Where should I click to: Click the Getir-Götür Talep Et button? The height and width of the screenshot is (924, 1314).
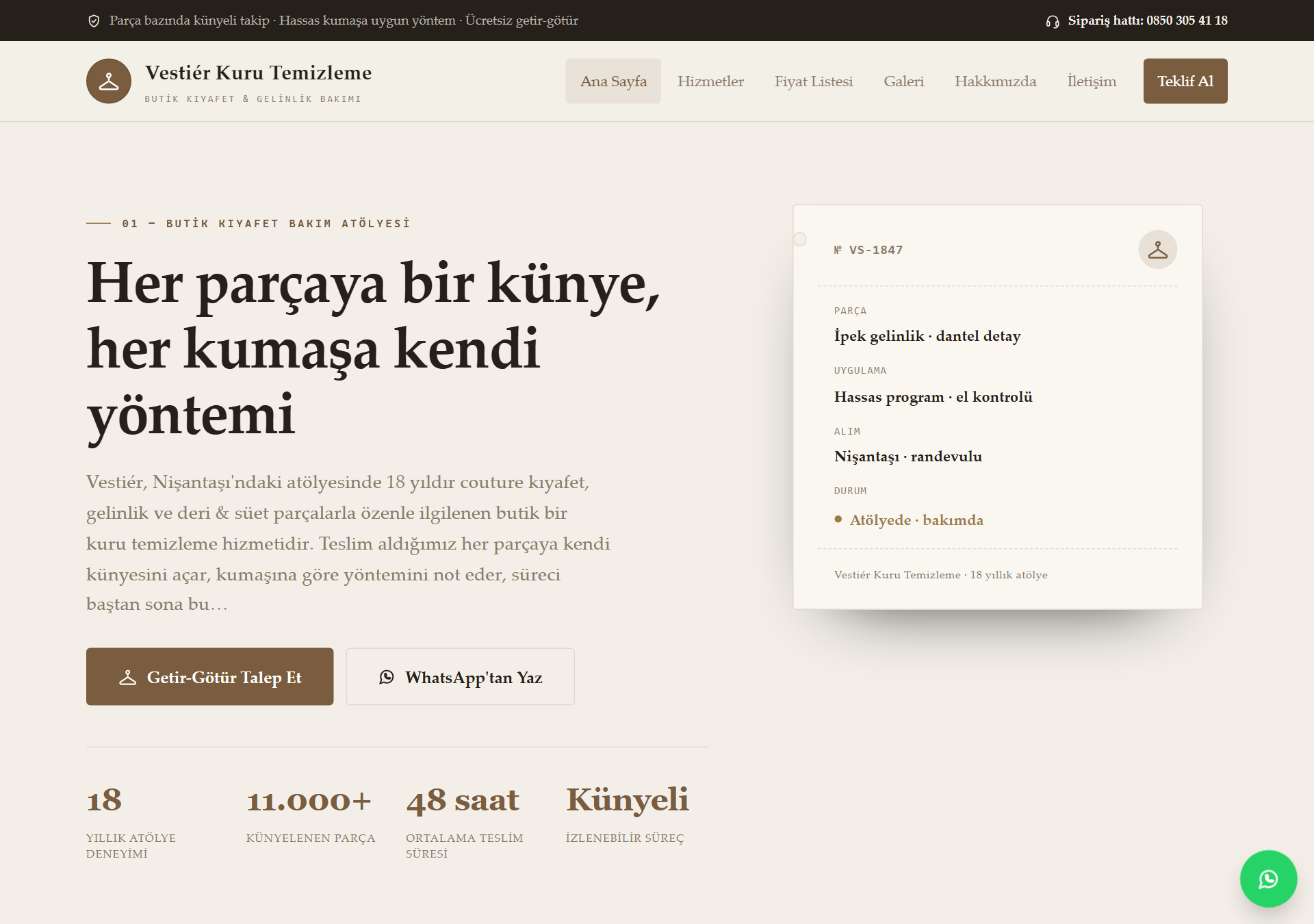(210, 677)
